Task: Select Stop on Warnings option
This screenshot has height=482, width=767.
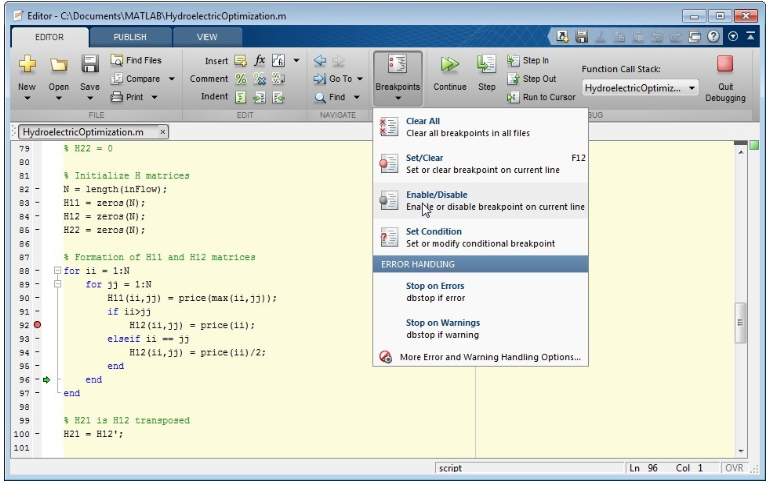Action: point(480,329)
